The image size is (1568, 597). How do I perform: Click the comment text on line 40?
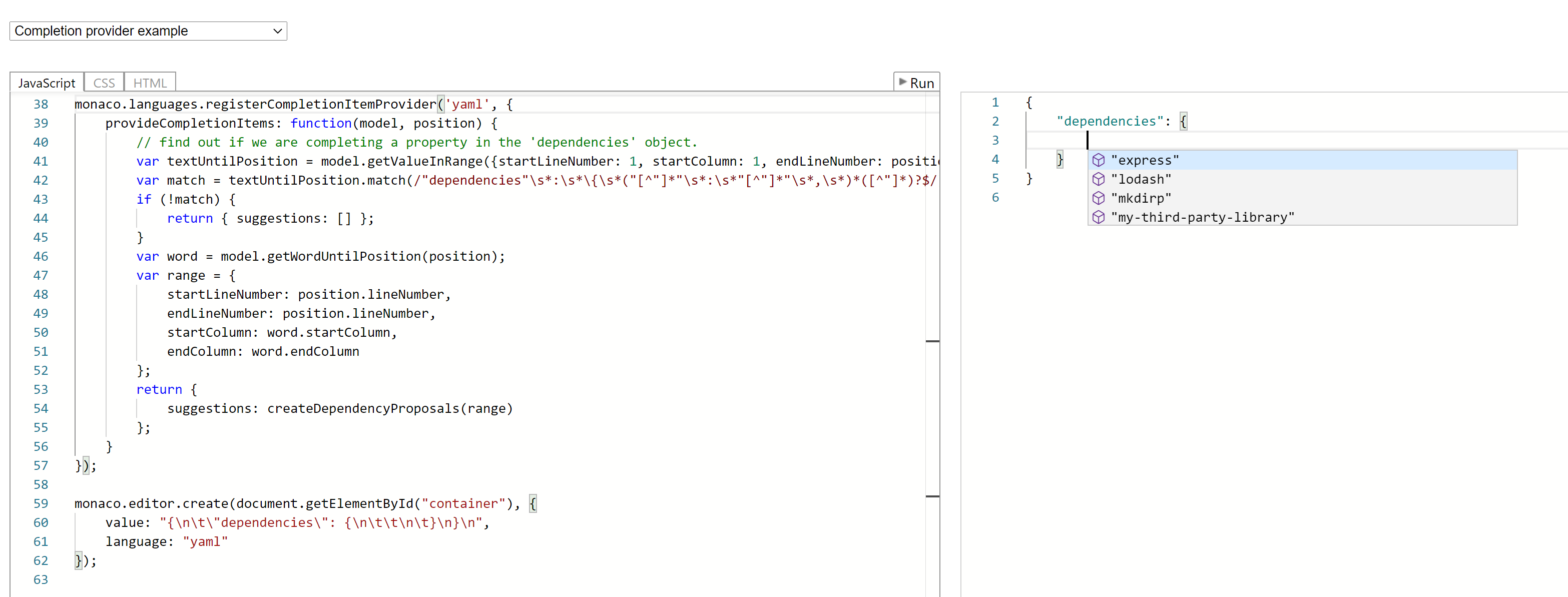coord(416,142)
